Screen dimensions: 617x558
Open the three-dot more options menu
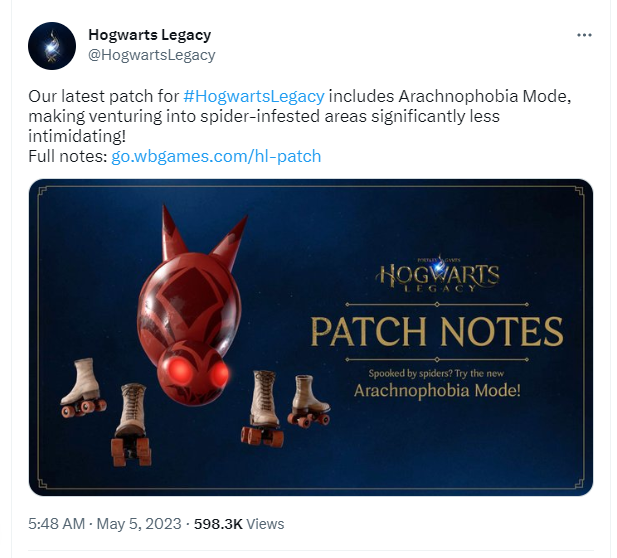coord(584,35)
